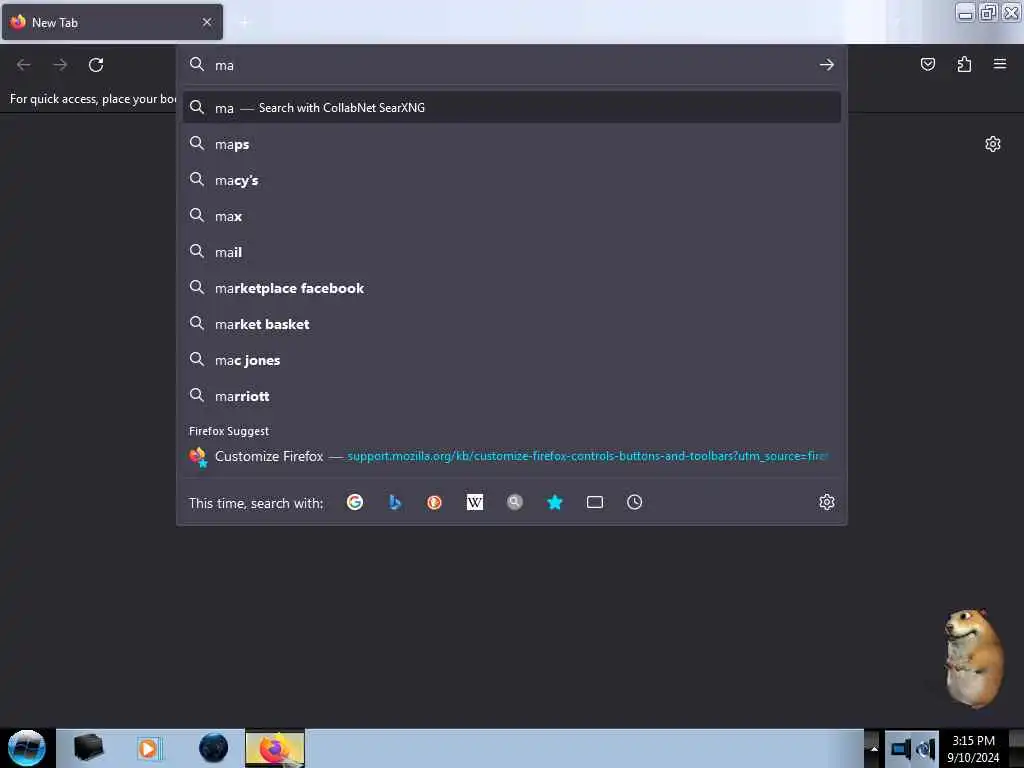This screenshot has width=1024, height=768.
Task: Search with Google one-off engine icon
Action: pos(355,502)
